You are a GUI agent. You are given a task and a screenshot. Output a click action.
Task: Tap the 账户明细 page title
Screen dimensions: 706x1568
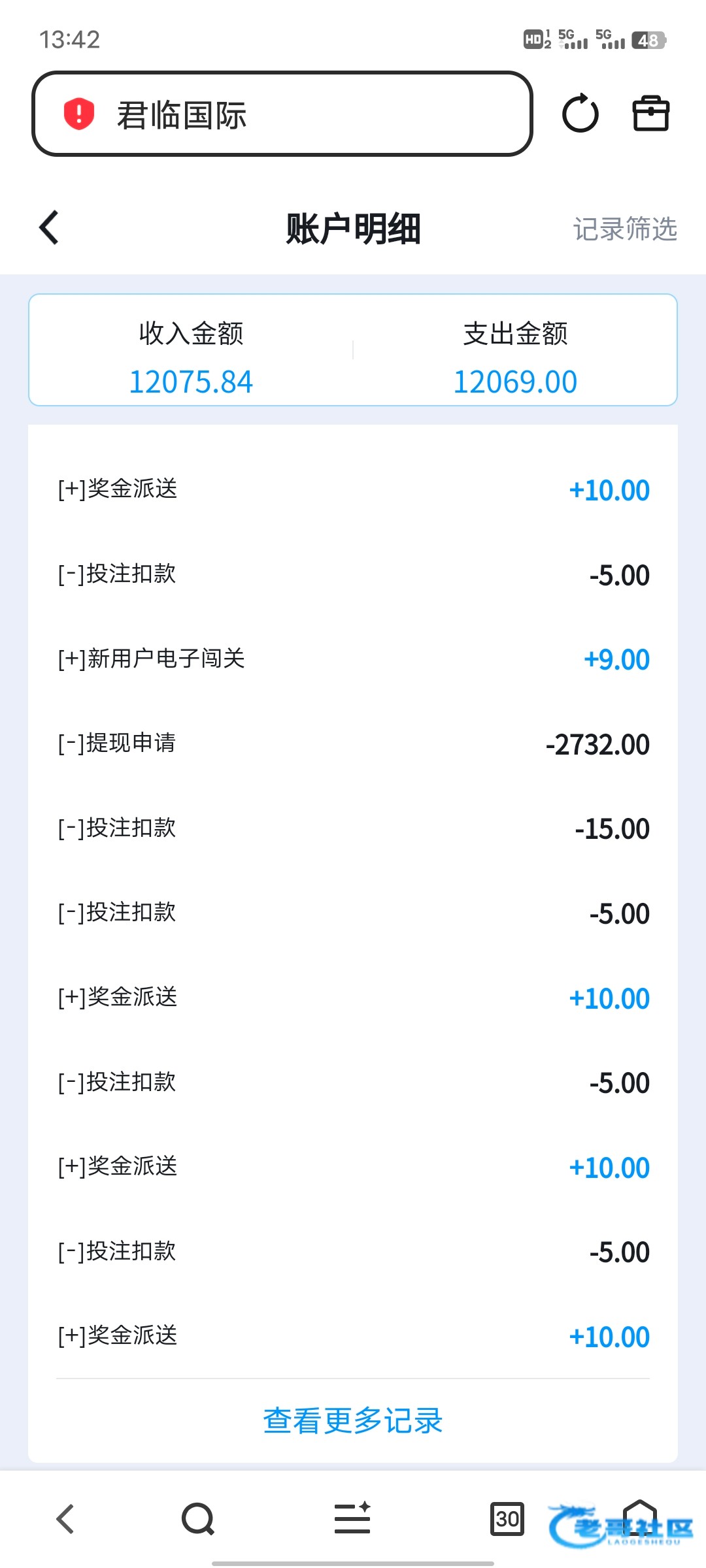353,229
